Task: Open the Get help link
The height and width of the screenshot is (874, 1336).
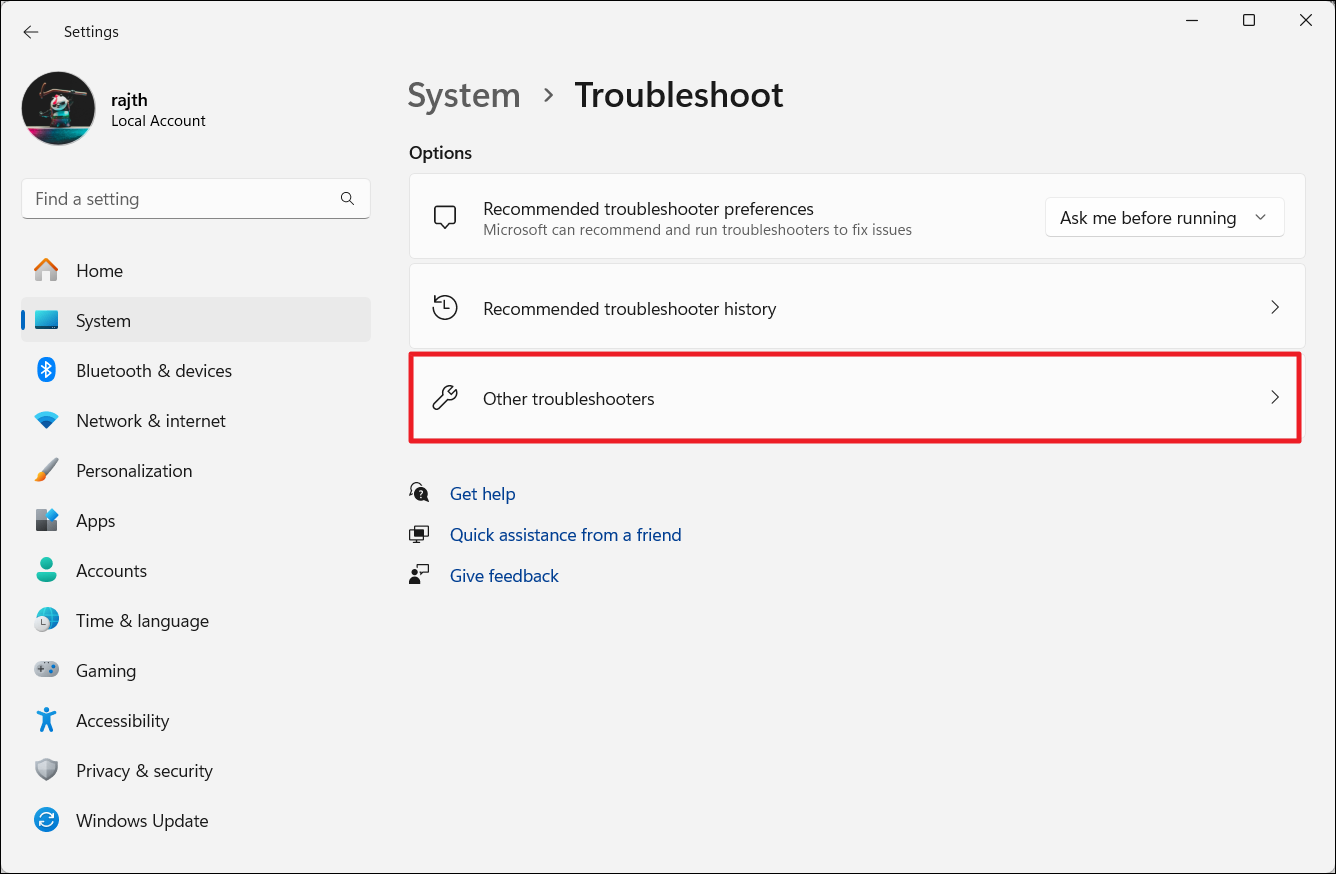Action: (482, 494)
